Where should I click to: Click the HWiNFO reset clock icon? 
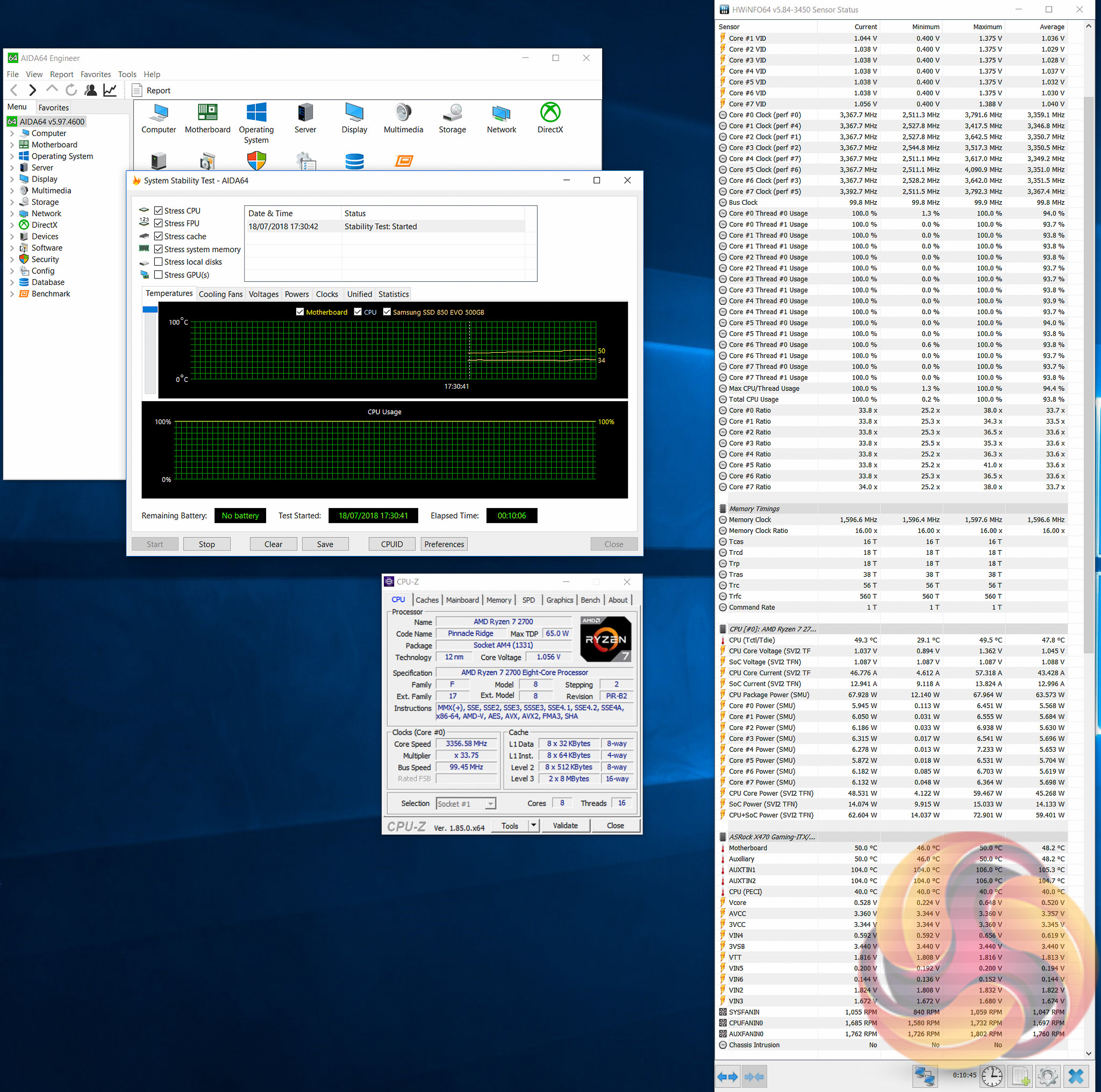(x=991, y=1076)
